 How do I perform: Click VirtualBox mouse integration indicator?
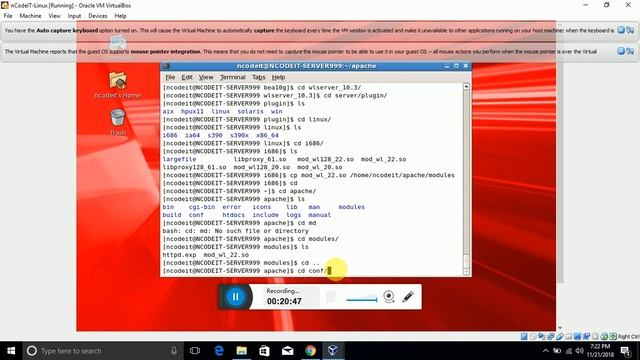pos(604,336)
